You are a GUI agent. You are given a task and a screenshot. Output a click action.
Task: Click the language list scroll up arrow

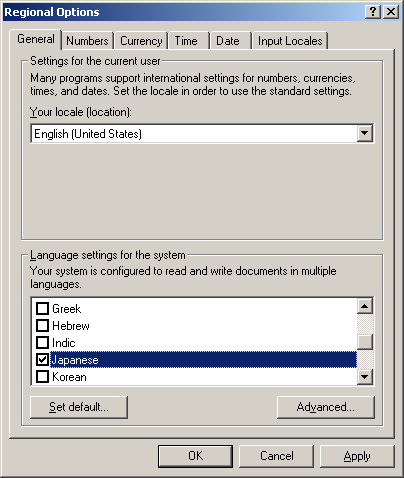[x=365, y=306]
